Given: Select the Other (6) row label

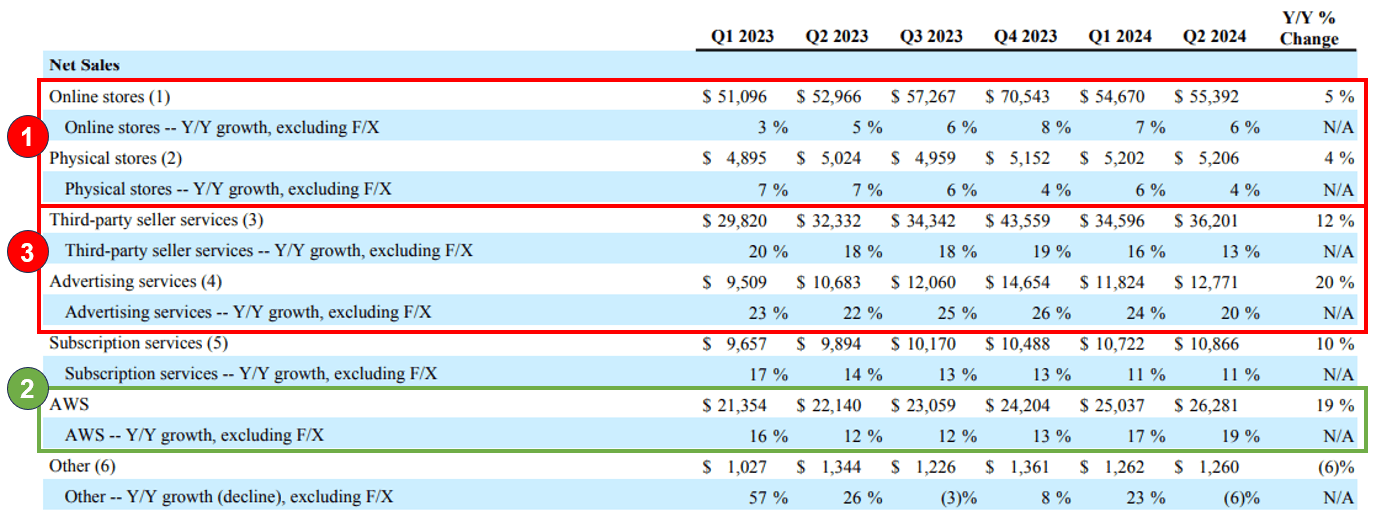Looking at the screenshot, I should [83, 466].
